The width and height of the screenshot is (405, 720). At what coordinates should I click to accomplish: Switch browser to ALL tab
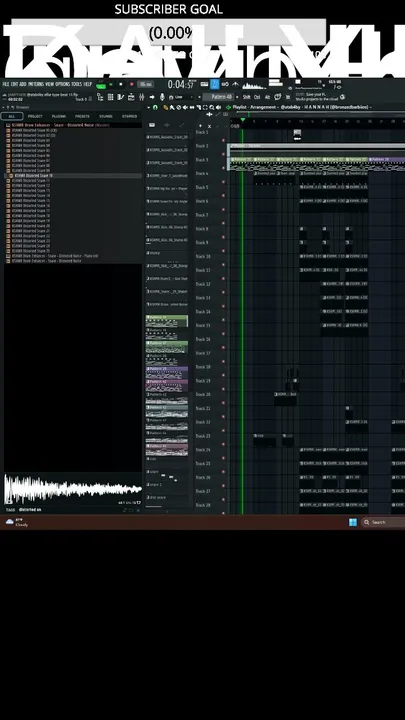12,116
